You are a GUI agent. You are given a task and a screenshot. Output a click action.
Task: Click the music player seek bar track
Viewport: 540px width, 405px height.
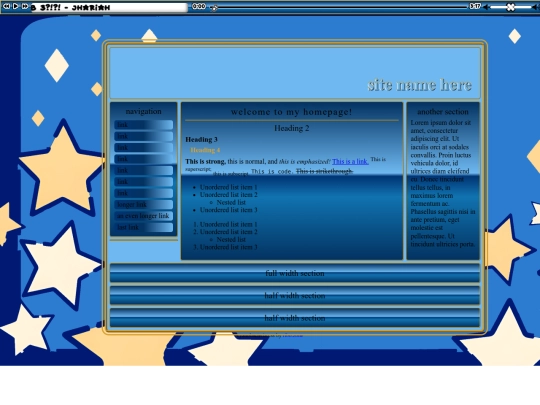(341, 7)
